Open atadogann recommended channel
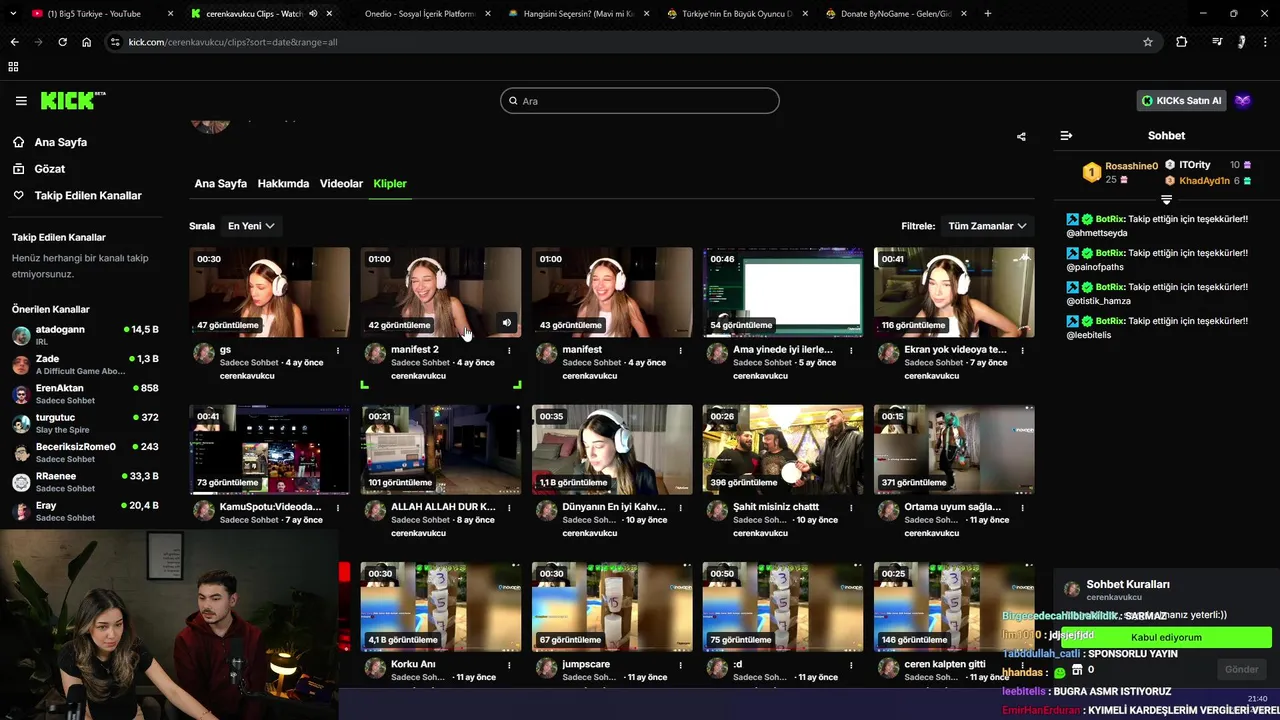 pos(85,335)
